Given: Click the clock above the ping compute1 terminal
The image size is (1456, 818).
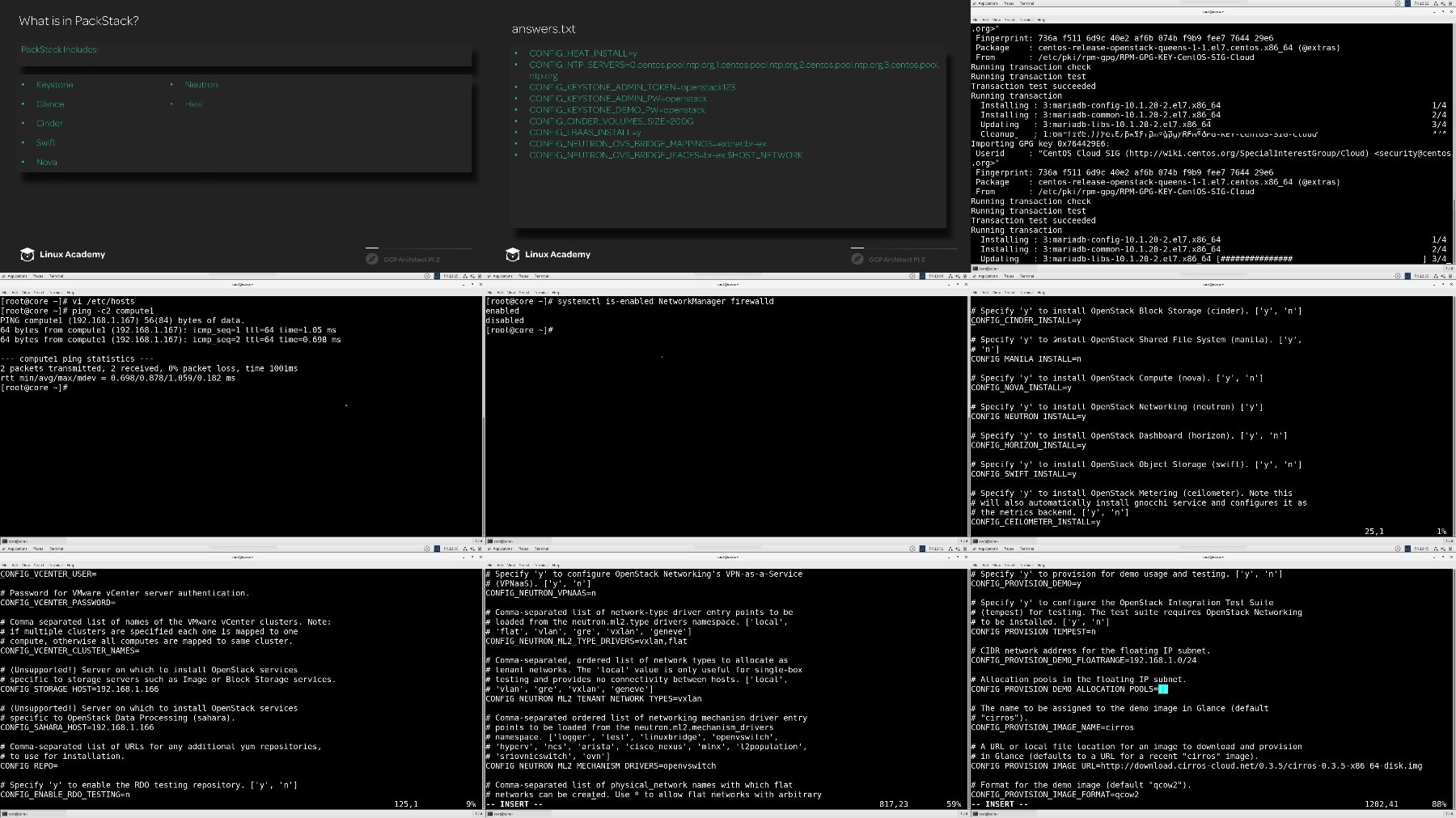Looking at the screenshot, I should [451, 276].
